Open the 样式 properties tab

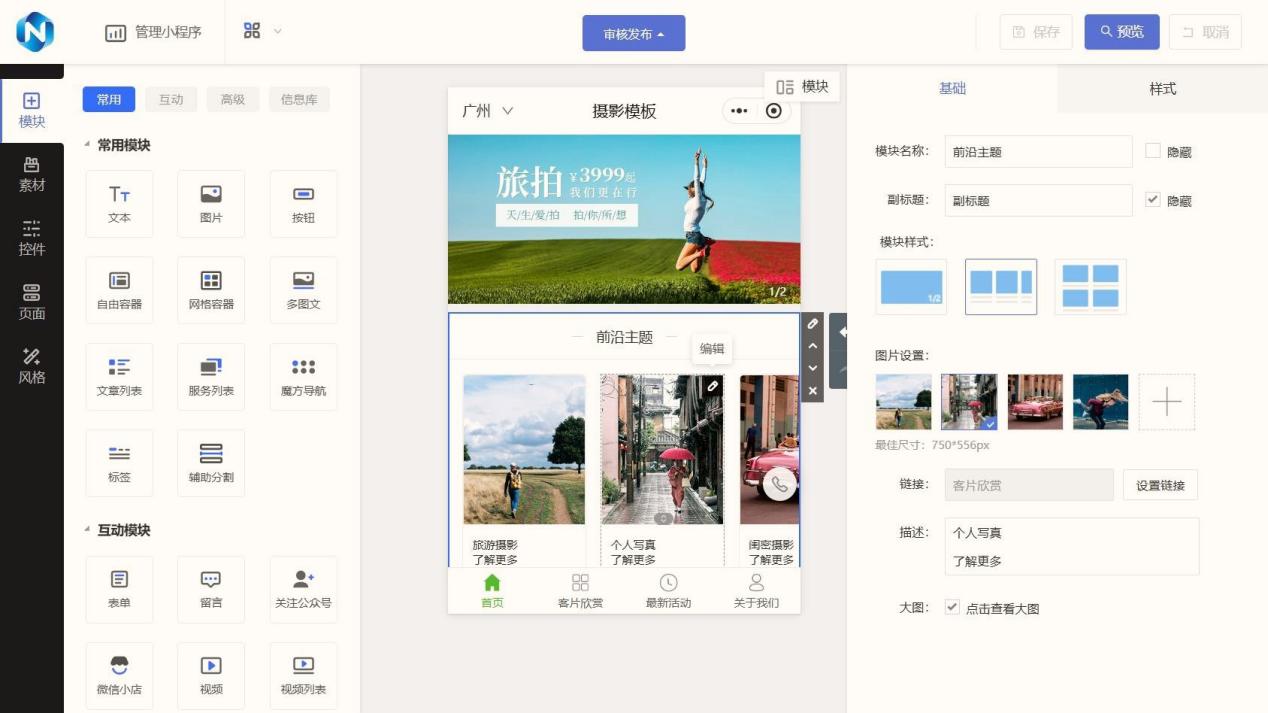pos(1162,89)
